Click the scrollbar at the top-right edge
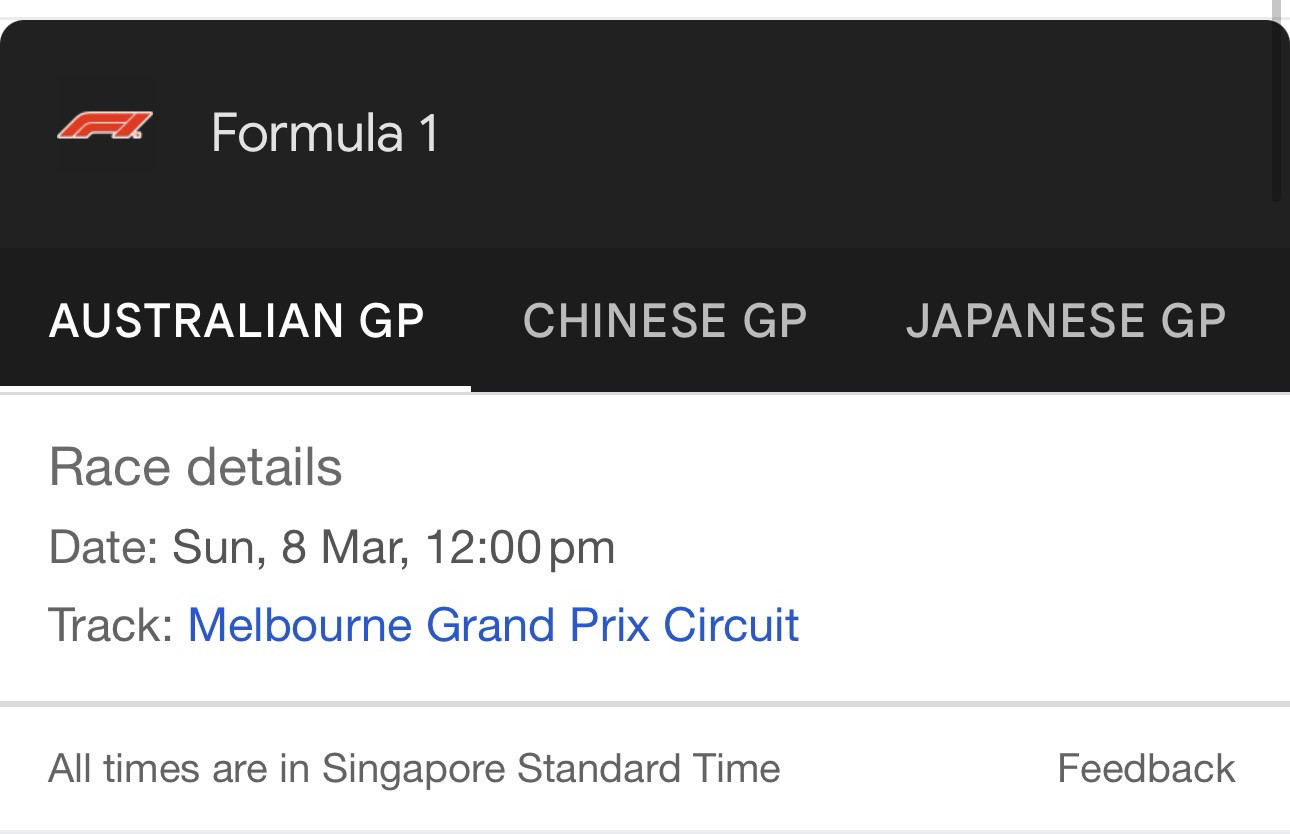The height and width of the screenshot is (834, 1290). tap(1277, 100)
